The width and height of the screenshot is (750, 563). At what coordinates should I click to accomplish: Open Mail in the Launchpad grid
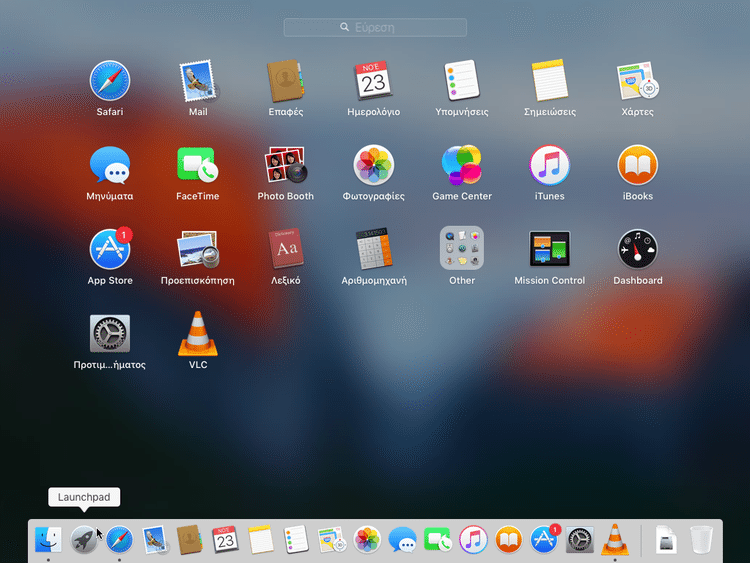click(x=198, y=81)
